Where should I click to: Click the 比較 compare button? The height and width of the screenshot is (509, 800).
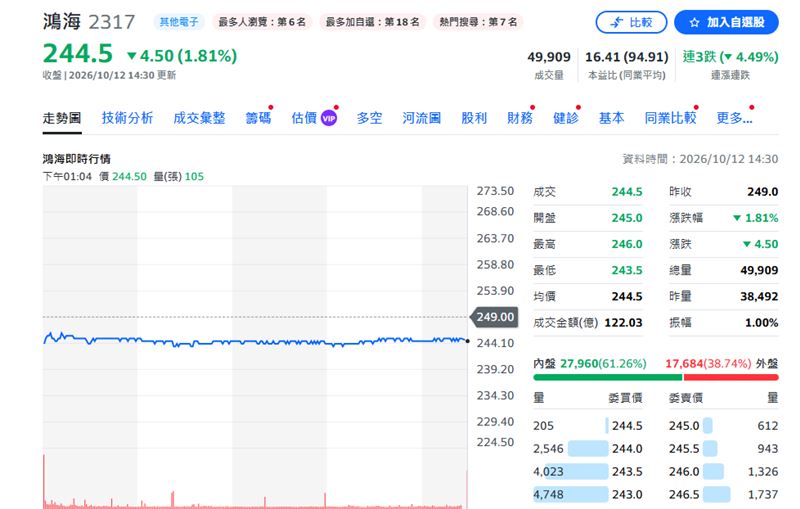631,22
